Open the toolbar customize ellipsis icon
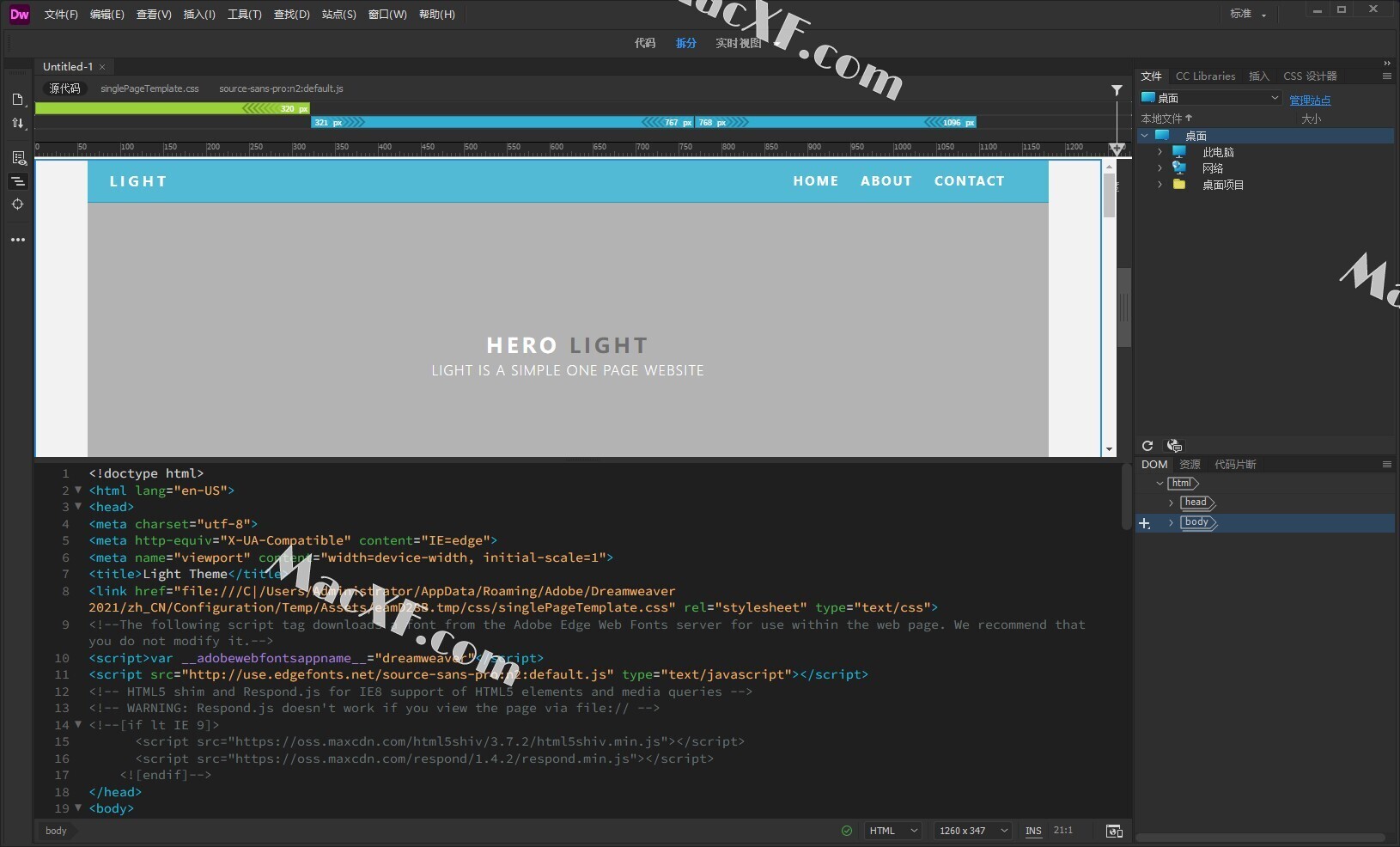 click(18, 240)
